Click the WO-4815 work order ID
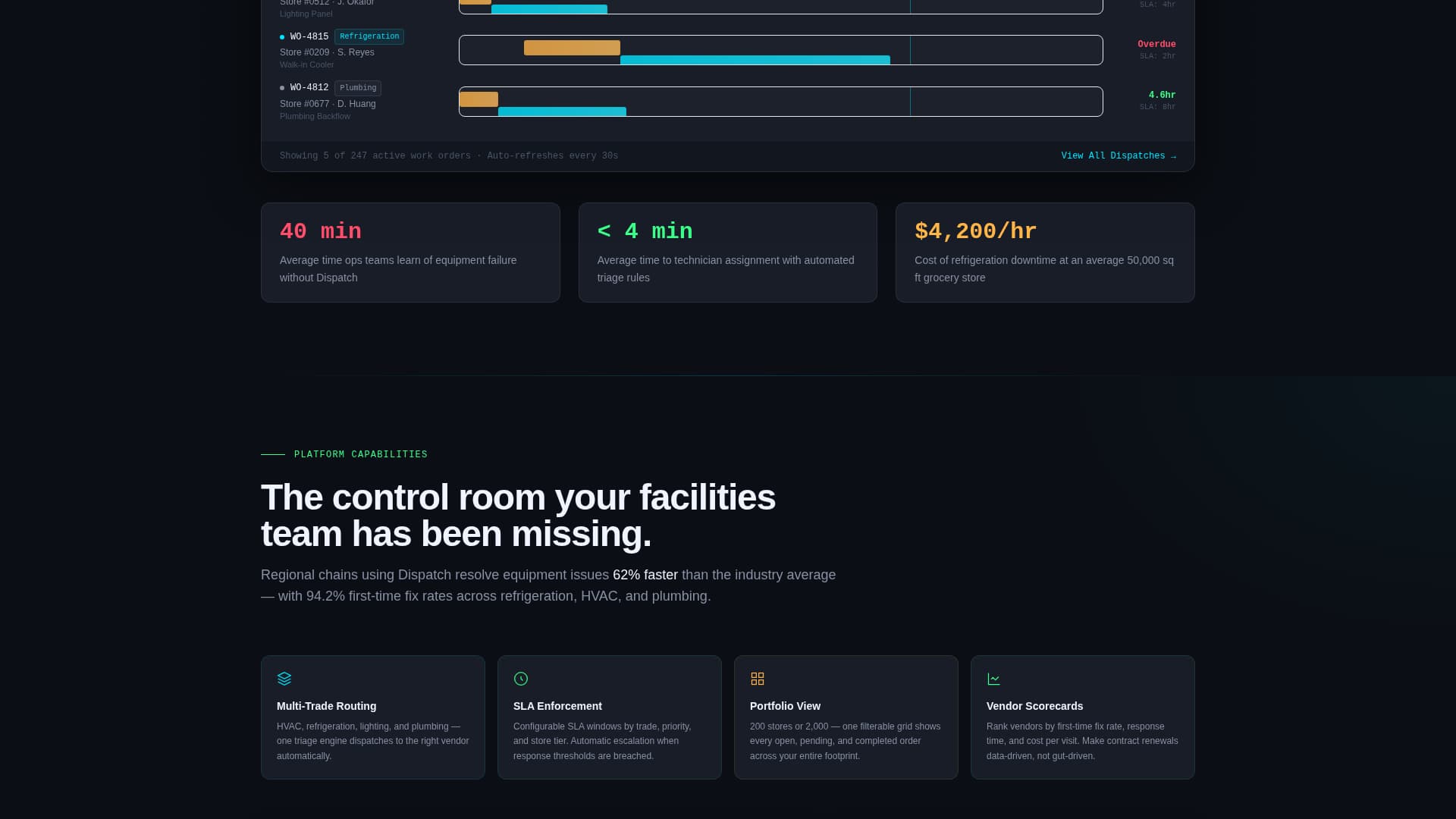This screenshot has width=1456, height=819. point(309,36)
